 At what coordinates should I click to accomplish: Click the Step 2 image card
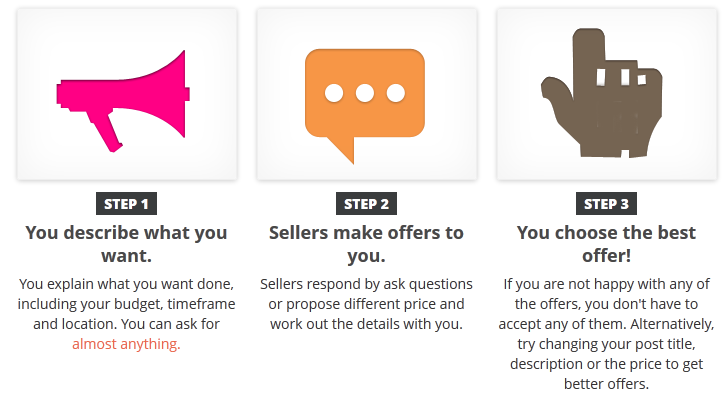367,94
